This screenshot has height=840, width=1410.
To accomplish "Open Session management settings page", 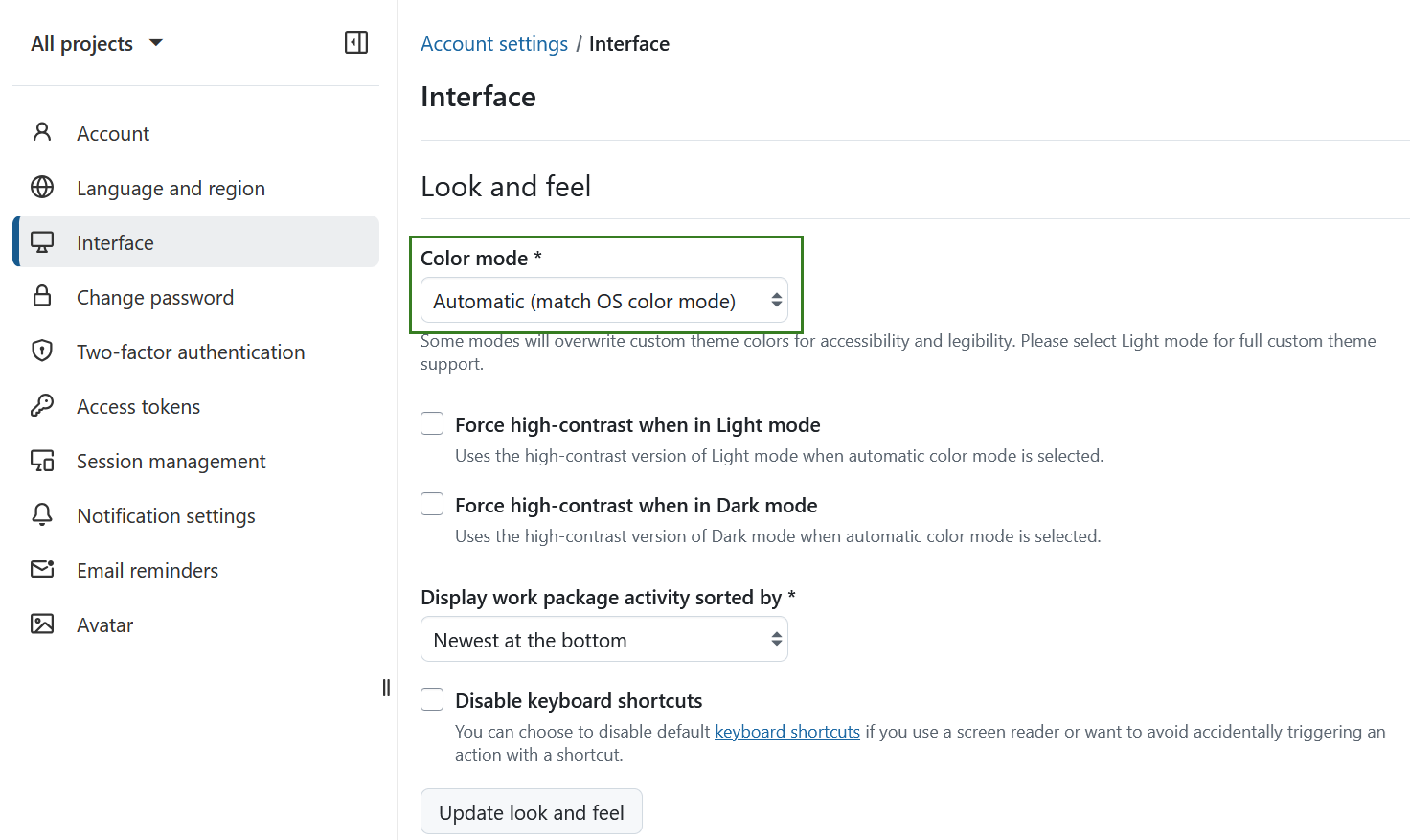I will (x=171, y=461).
